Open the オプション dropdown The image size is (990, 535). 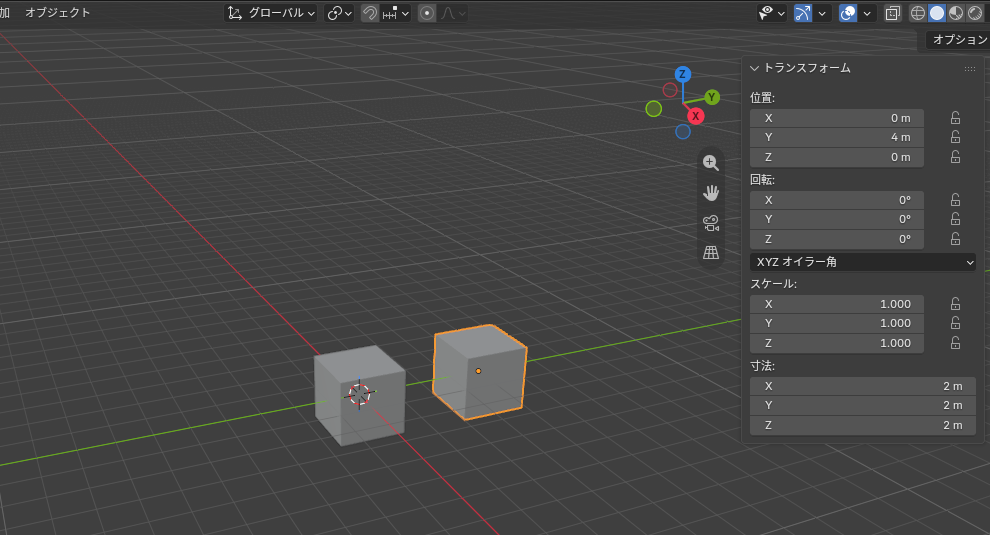point(958,40)
